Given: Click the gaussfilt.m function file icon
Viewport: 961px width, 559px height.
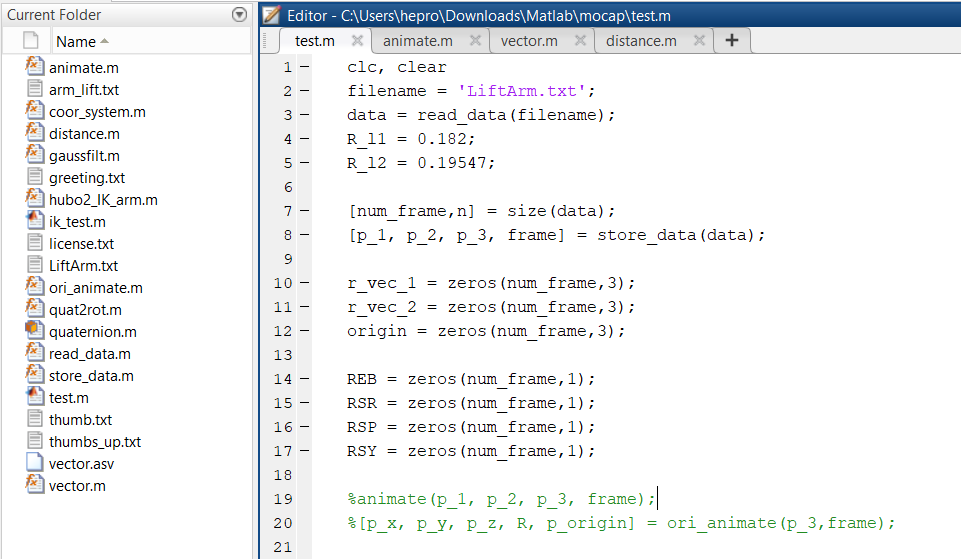Looking at the screenshot, I should [35, 154].
